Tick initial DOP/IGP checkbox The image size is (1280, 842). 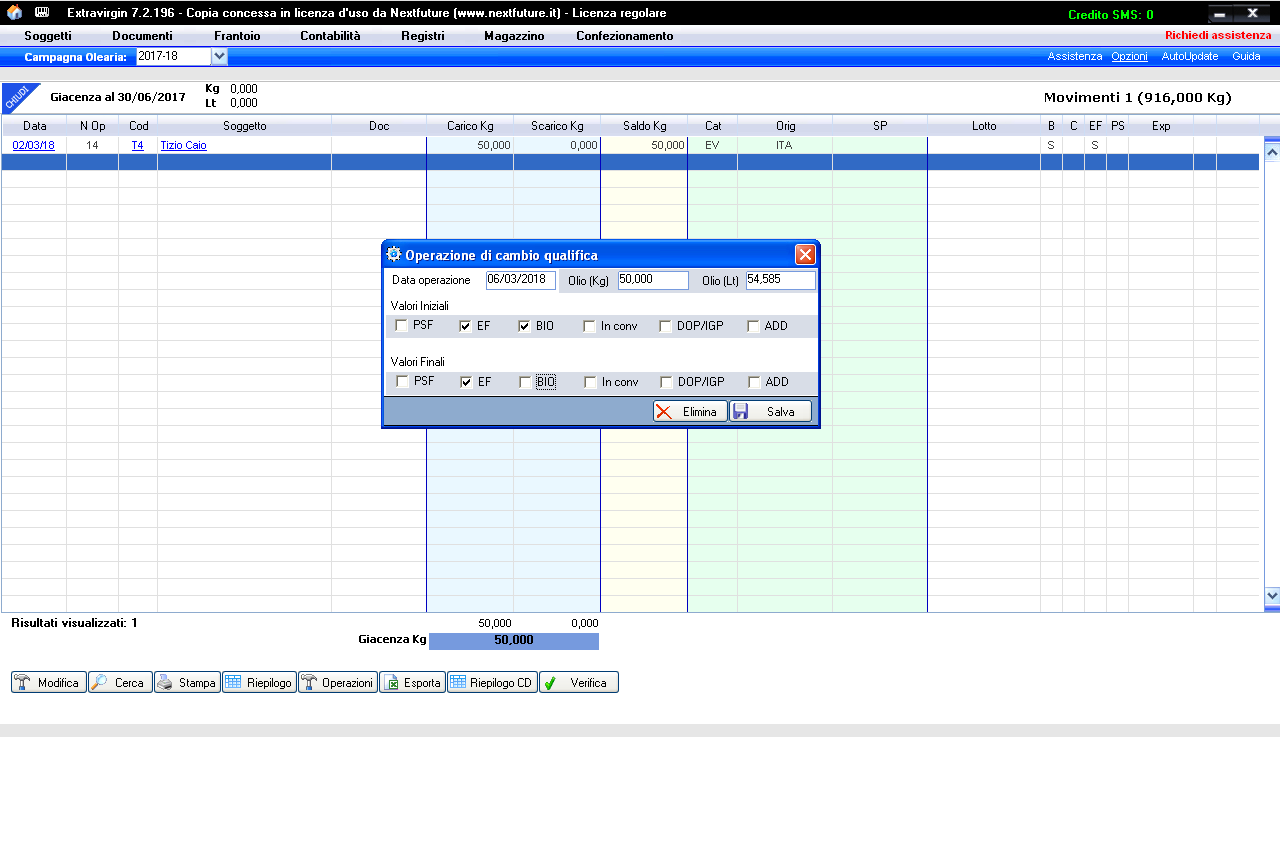(x=666, y=326)
